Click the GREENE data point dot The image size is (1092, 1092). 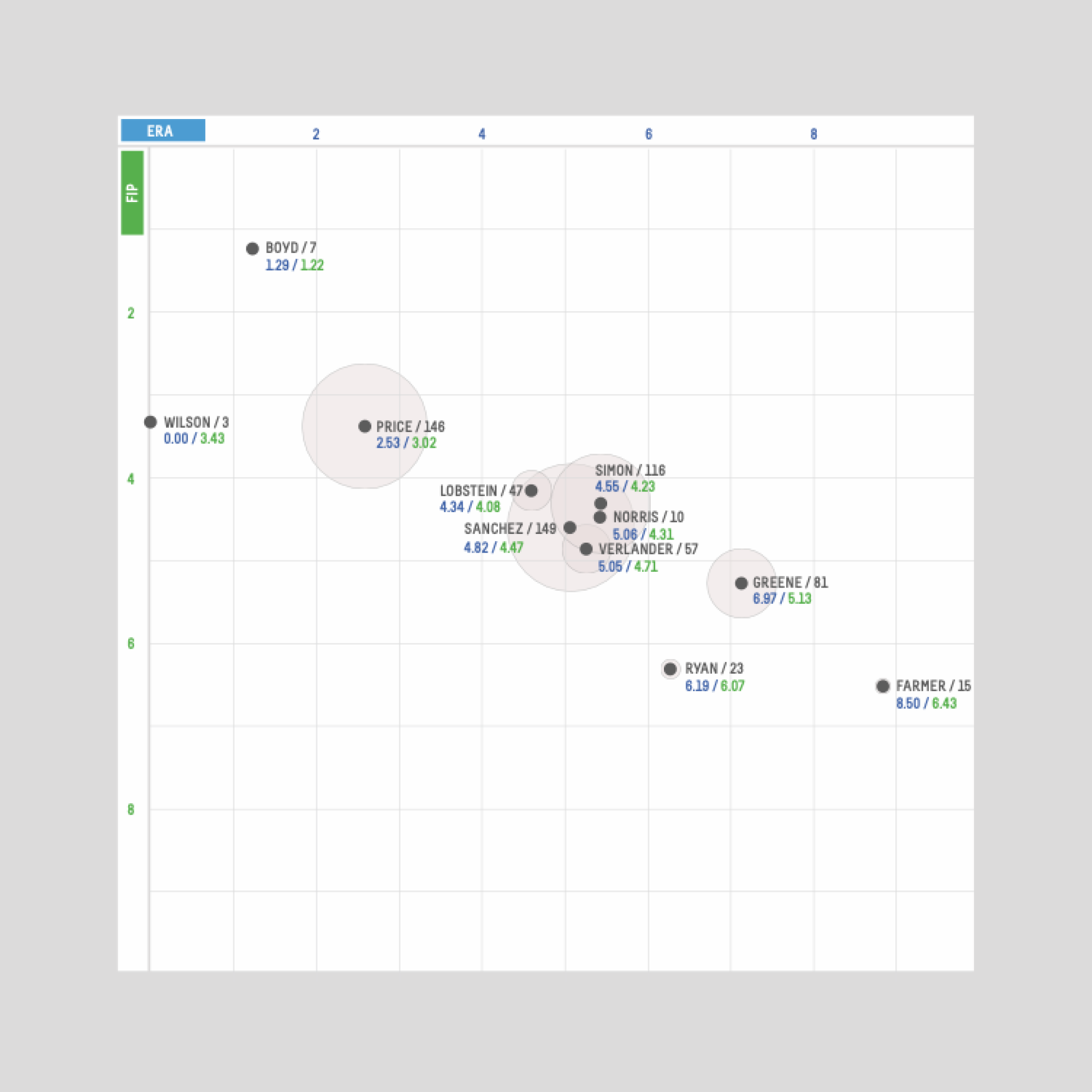tap(741, 583)
